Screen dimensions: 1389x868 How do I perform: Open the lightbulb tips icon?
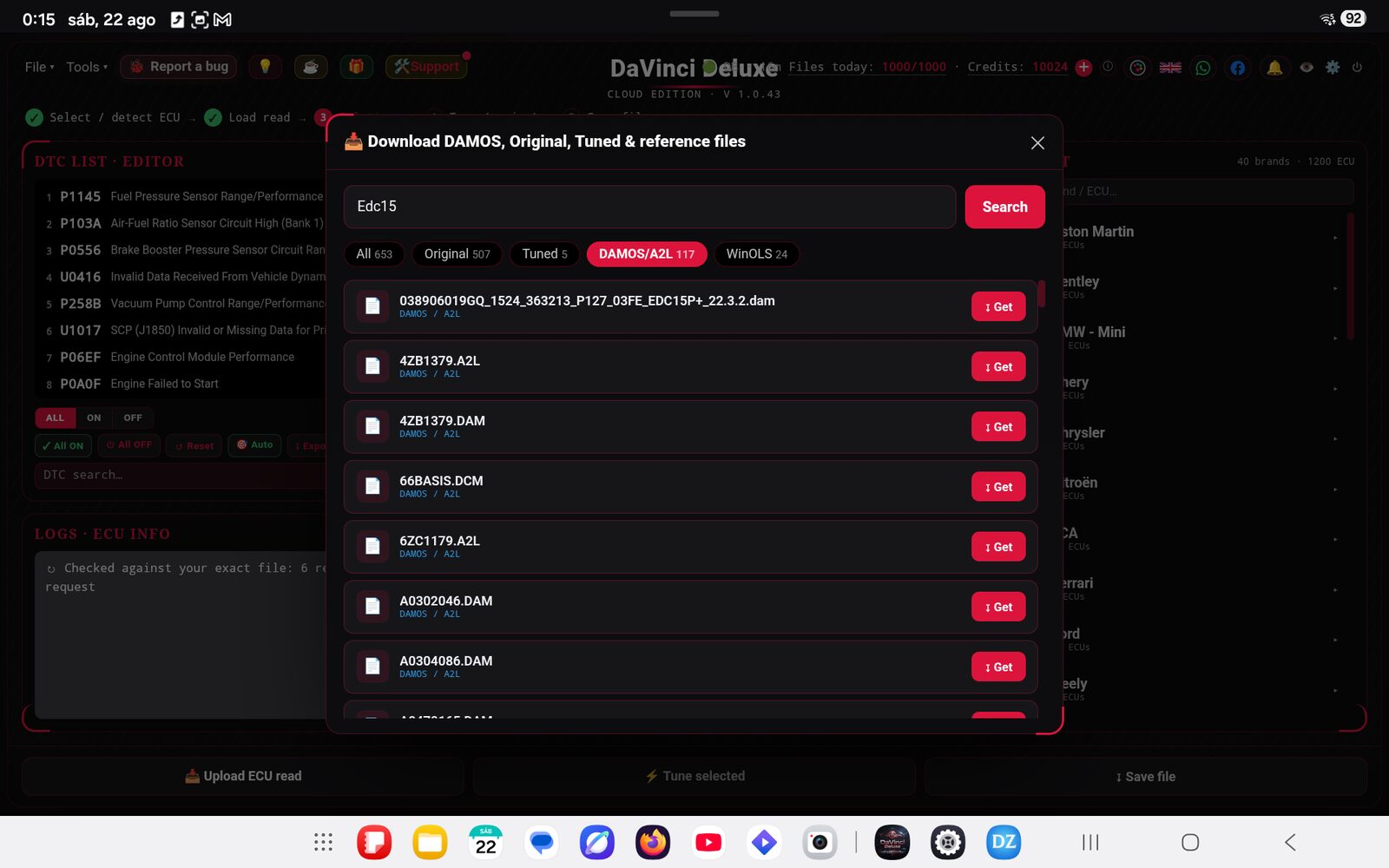(x=265, y=67)
